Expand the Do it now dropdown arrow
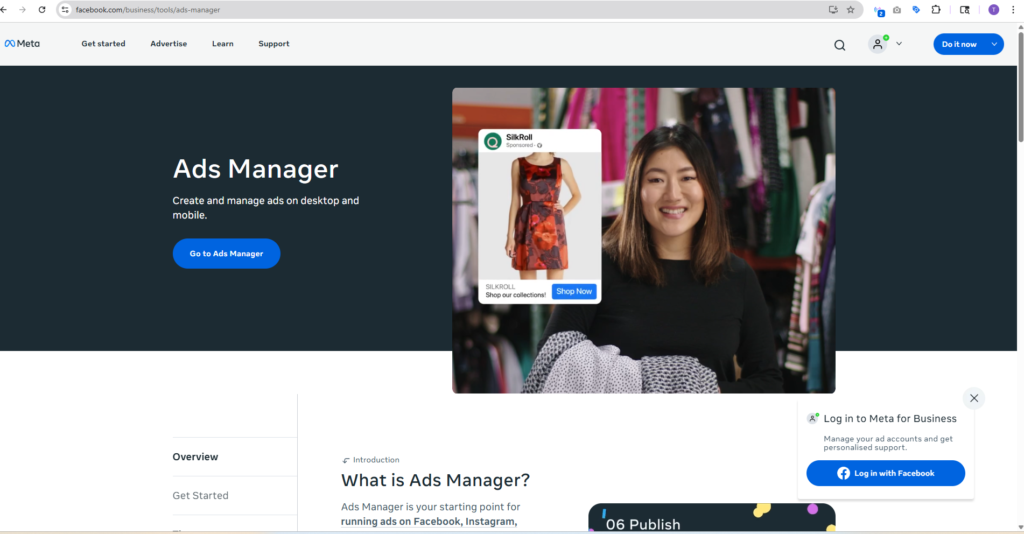This screenshot has height=534, width=1024. (x=994, y=44)
